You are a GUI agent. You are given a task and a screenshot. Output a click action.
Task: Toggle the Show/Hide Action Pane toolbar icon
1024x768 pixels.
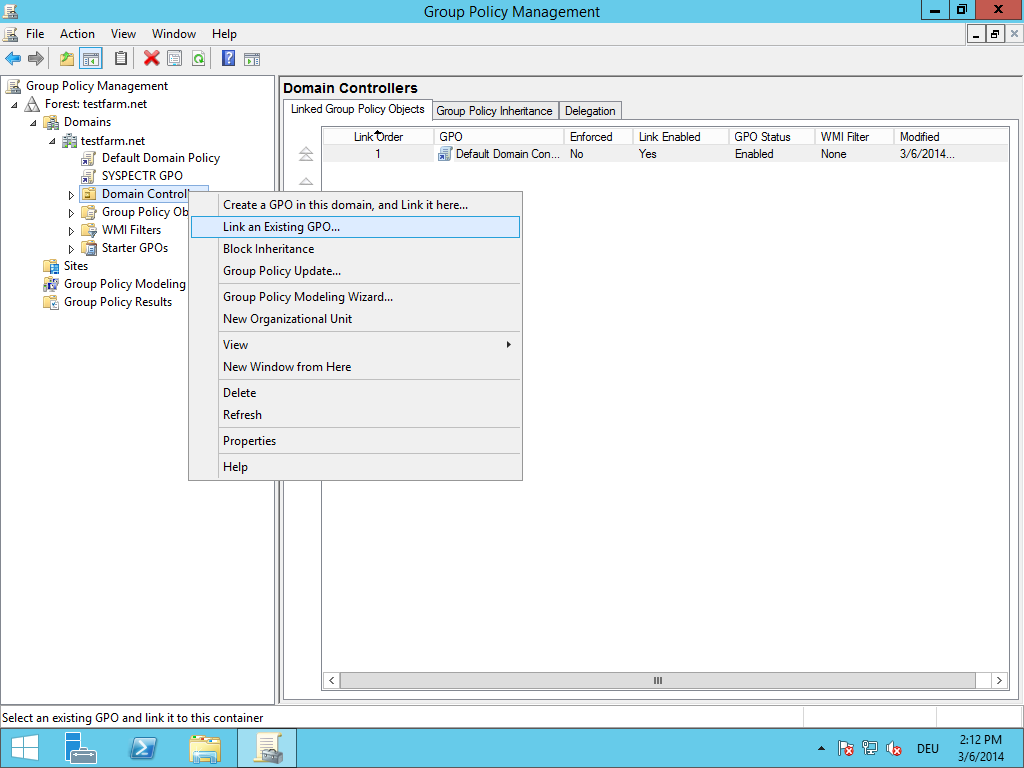pos(252,59)
